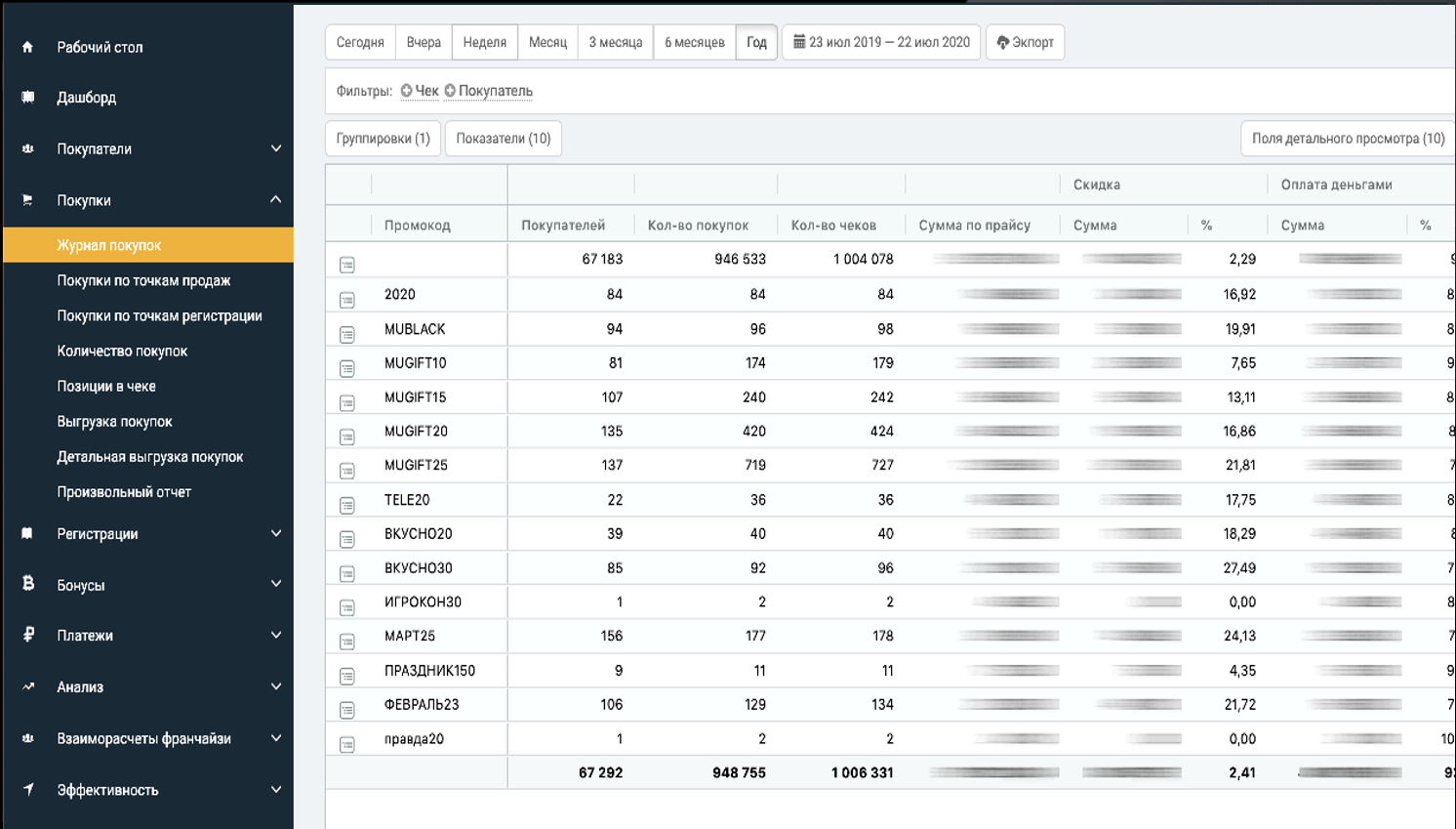Click the detail icon for the ФЕВРАЛЬ23 row
Image resolution: width=1456 pixels, height=829 pixels.
pyautogui.click(x=347, y=710)
